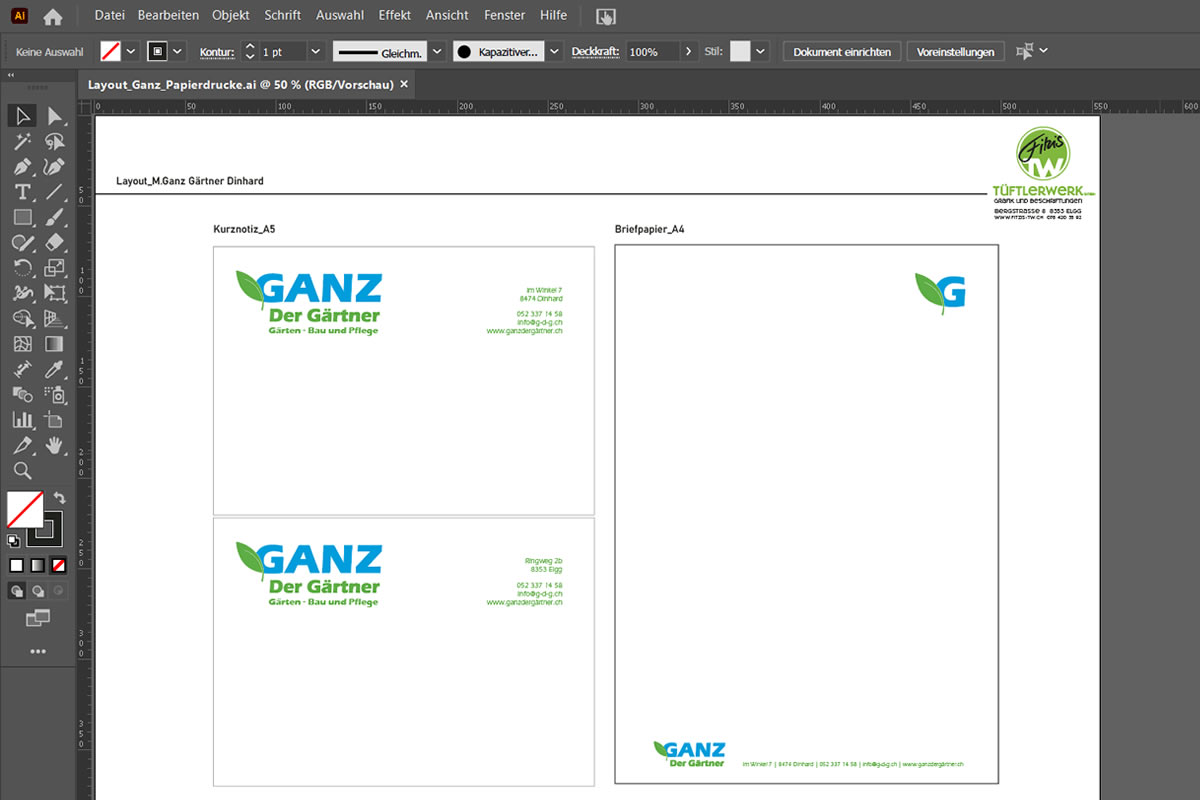
Task: Select the Direct Selection tool
Action: pos(54,116)
